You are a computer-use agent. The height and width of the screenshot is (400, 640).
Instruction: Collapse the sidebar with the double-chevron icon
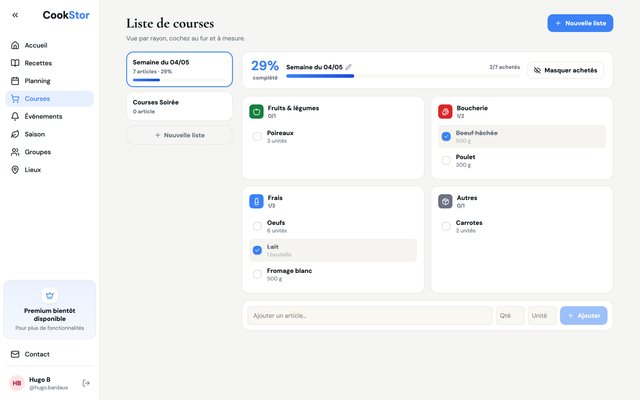tap(15, 15)
